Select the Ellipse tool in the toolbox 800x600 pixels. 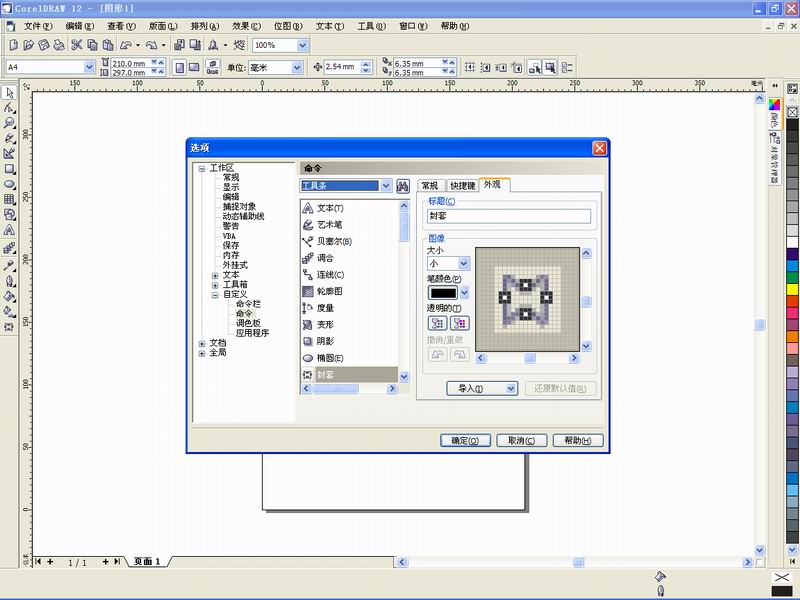tap(9, 184)
